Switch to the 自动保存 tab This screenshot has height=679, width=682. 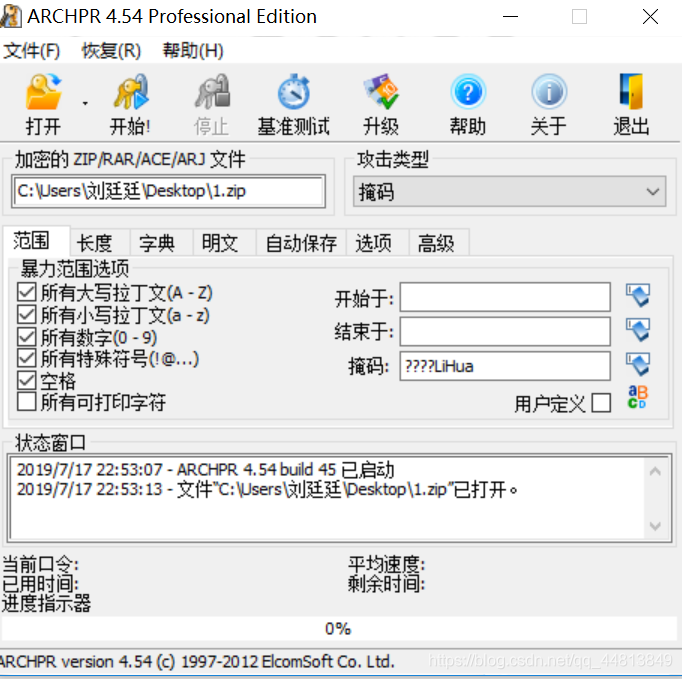pos(301,243)
